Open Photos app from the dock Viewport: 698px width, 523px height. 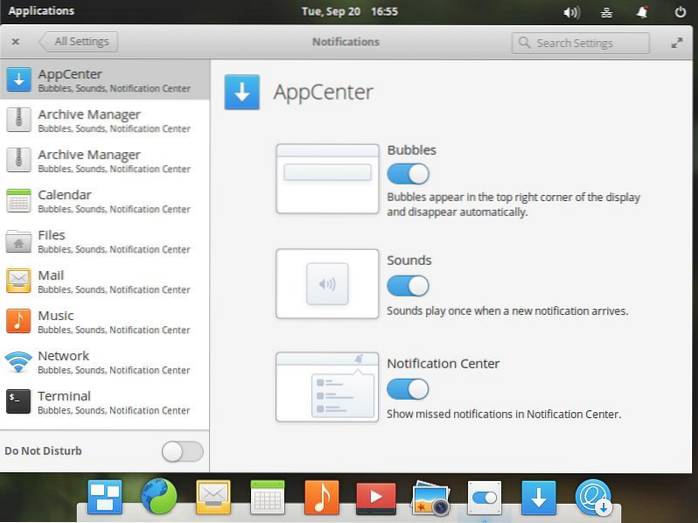[430, 497]
